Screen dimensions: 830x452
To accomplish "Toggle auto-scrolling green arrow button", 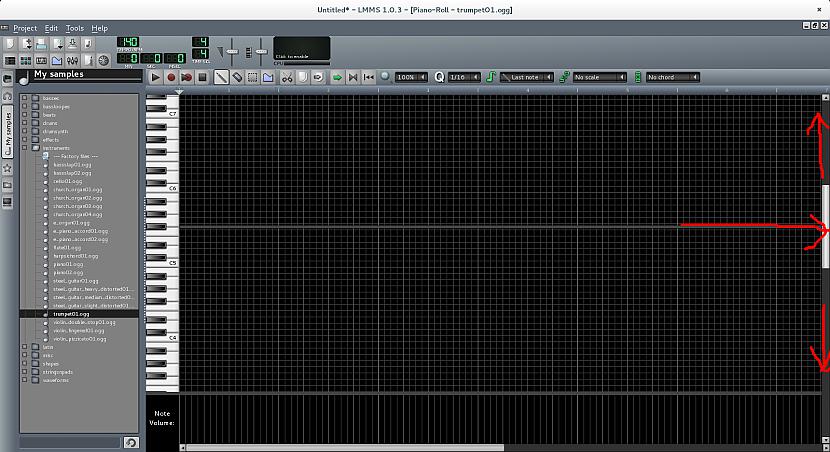I will coord(337,77).
